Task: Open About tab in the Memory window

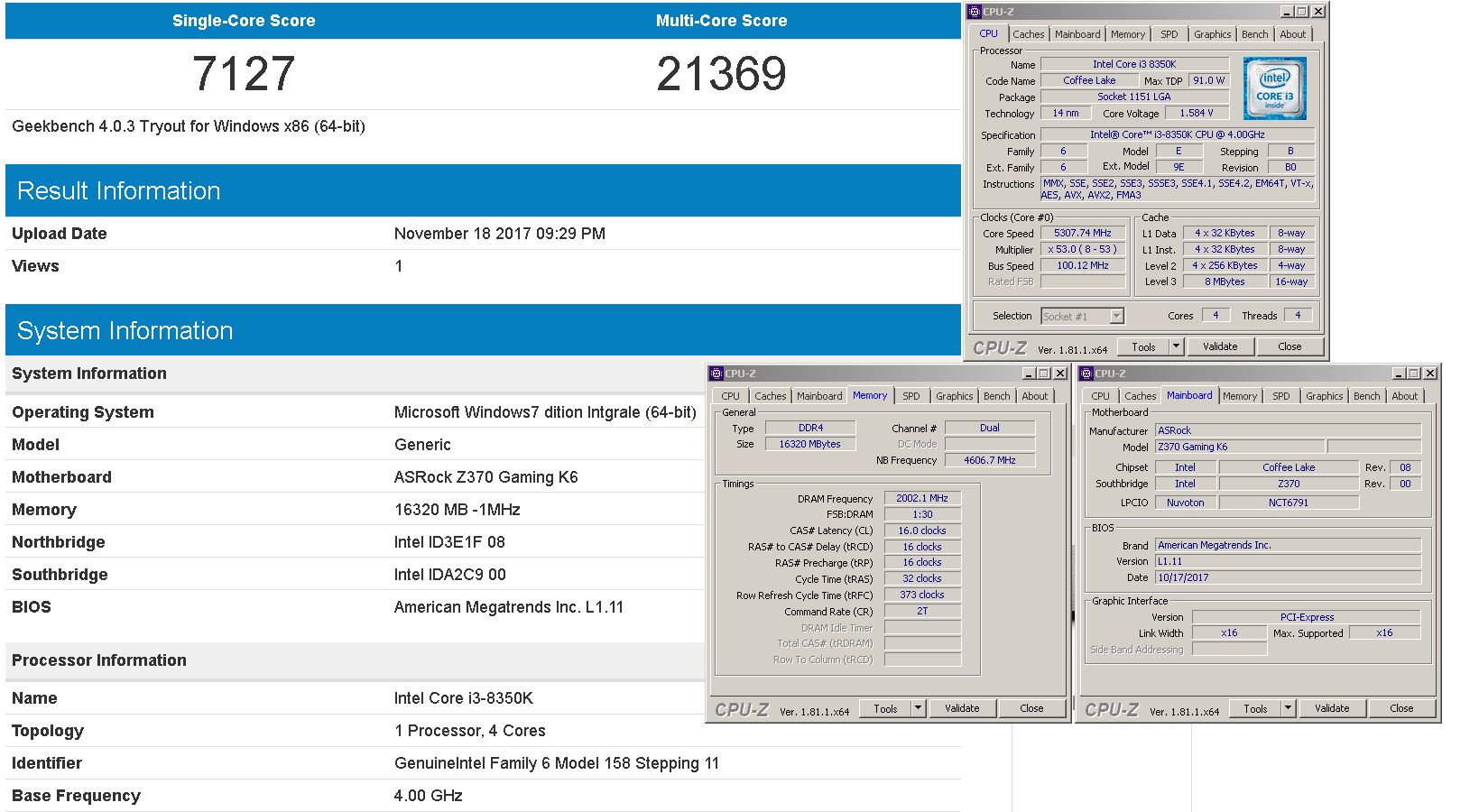Action: click(x=1035, y=396)
